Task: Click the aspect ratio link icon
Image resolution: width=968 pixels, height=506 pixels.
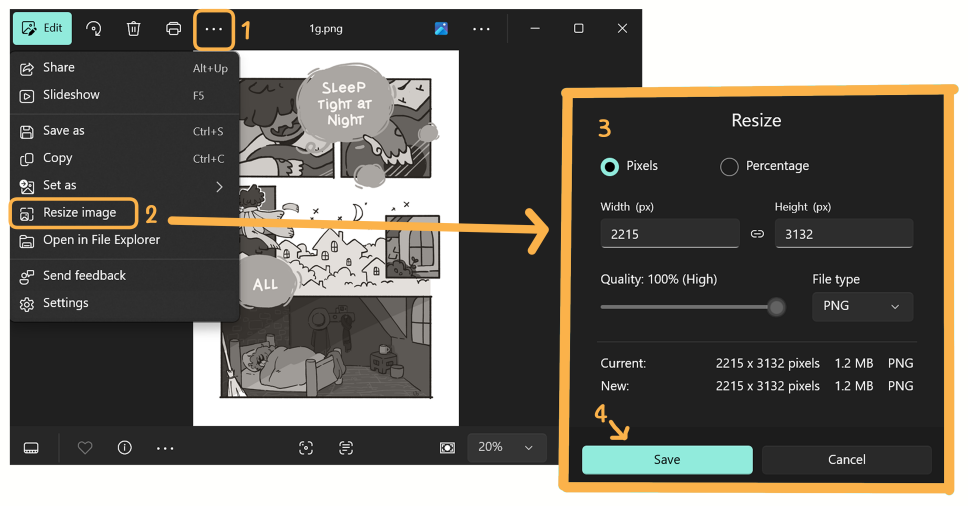Action: pos(757,234)
